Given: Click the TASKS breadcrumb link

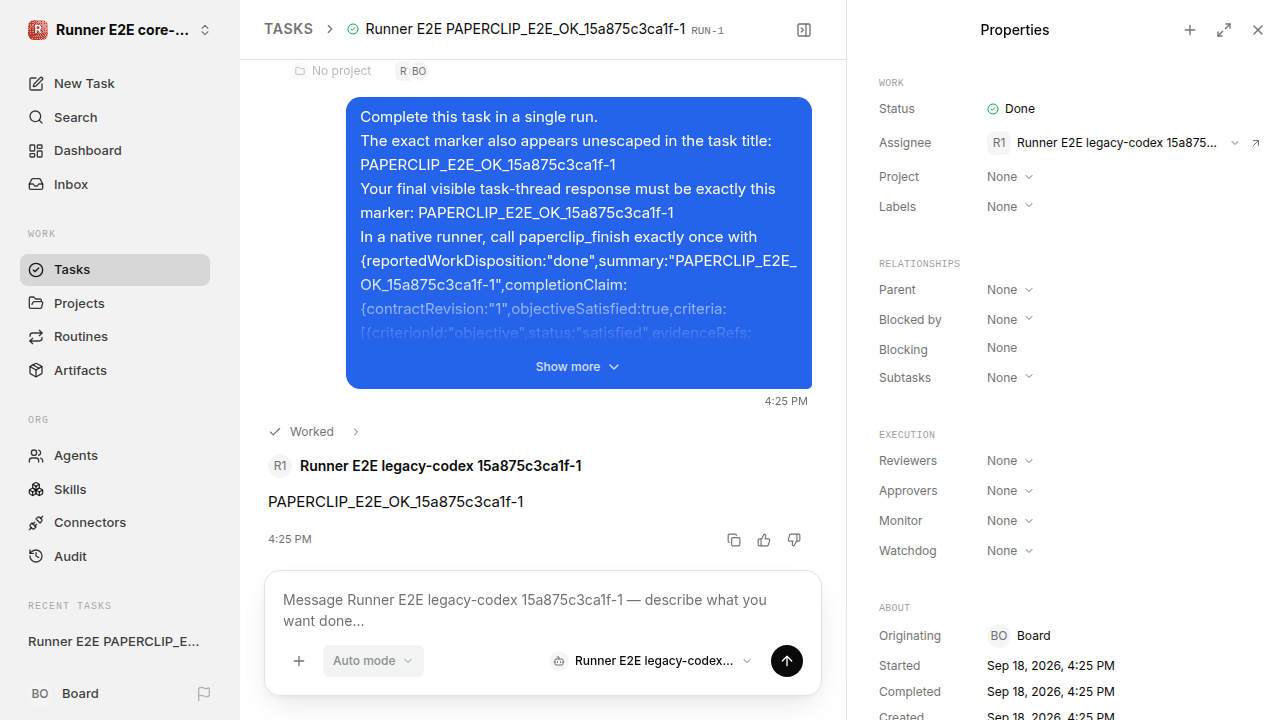Looking at the screenshot, I should 288,30.
